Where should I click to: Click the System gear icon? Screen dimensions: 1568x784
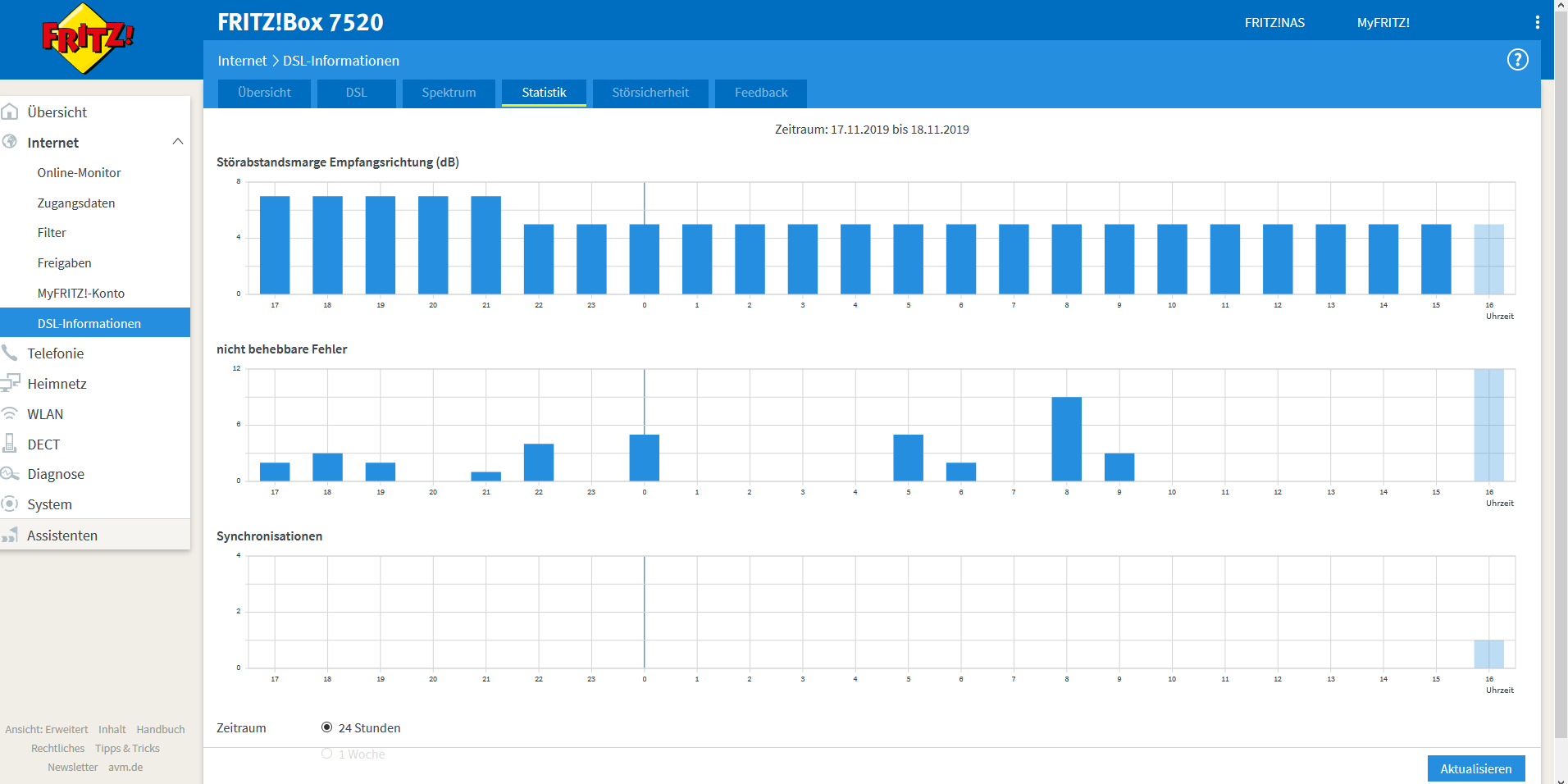(10, 504)
